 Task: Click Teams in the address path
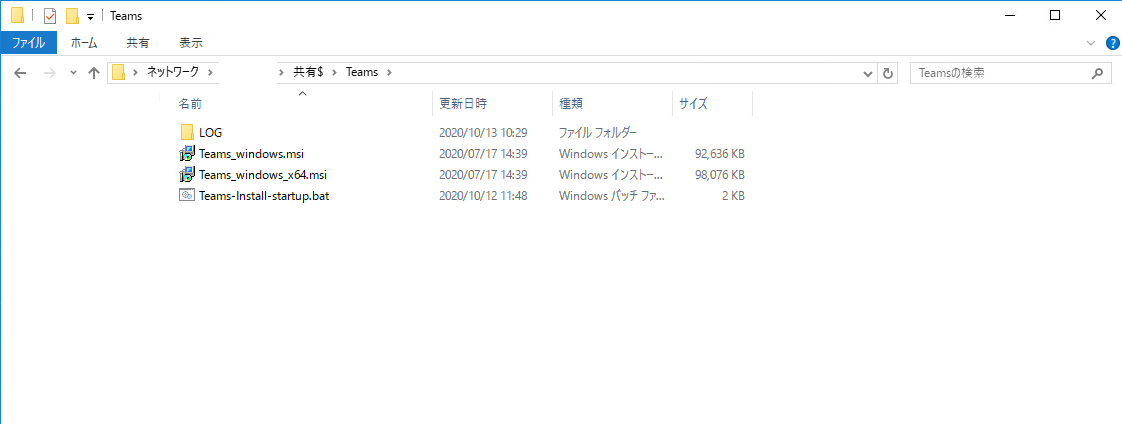pos(361,72)
